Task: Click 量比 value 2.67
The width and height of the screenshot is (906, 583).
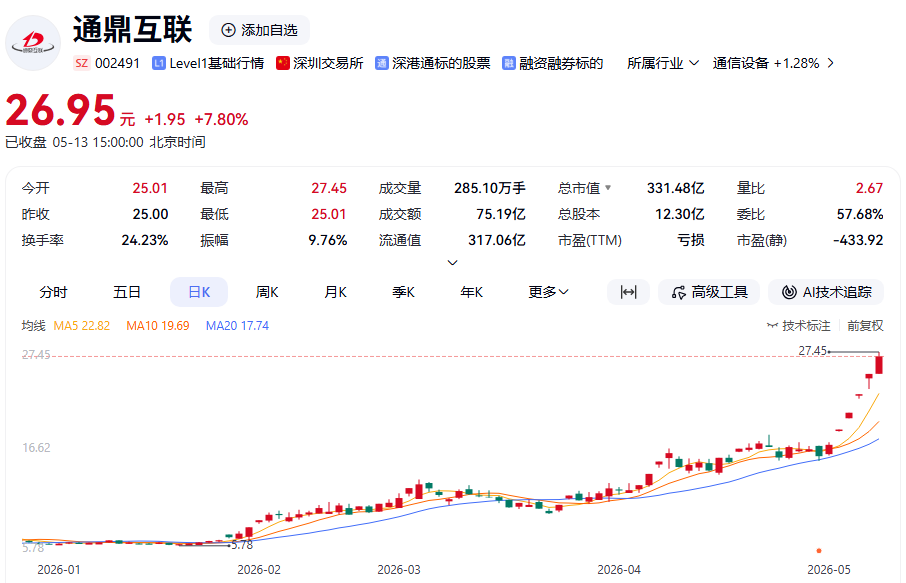Action: (869, 188)
